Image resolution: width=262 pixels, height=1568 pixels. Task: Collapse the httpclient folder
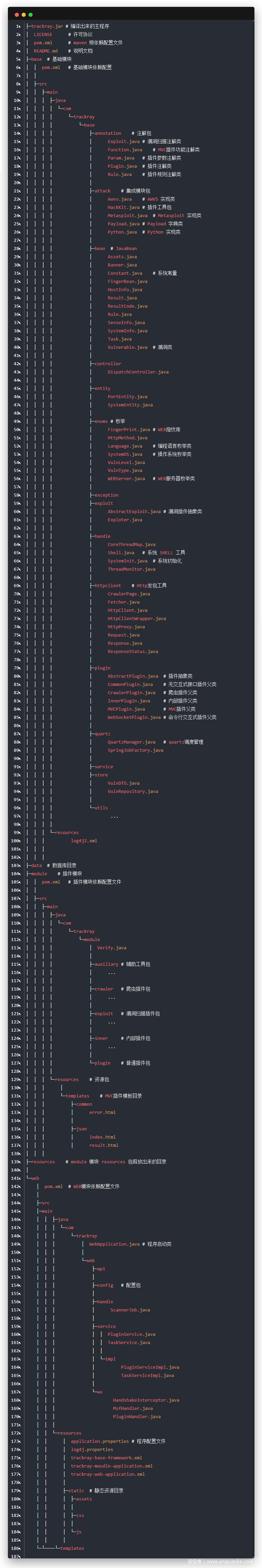pos(107,585)
